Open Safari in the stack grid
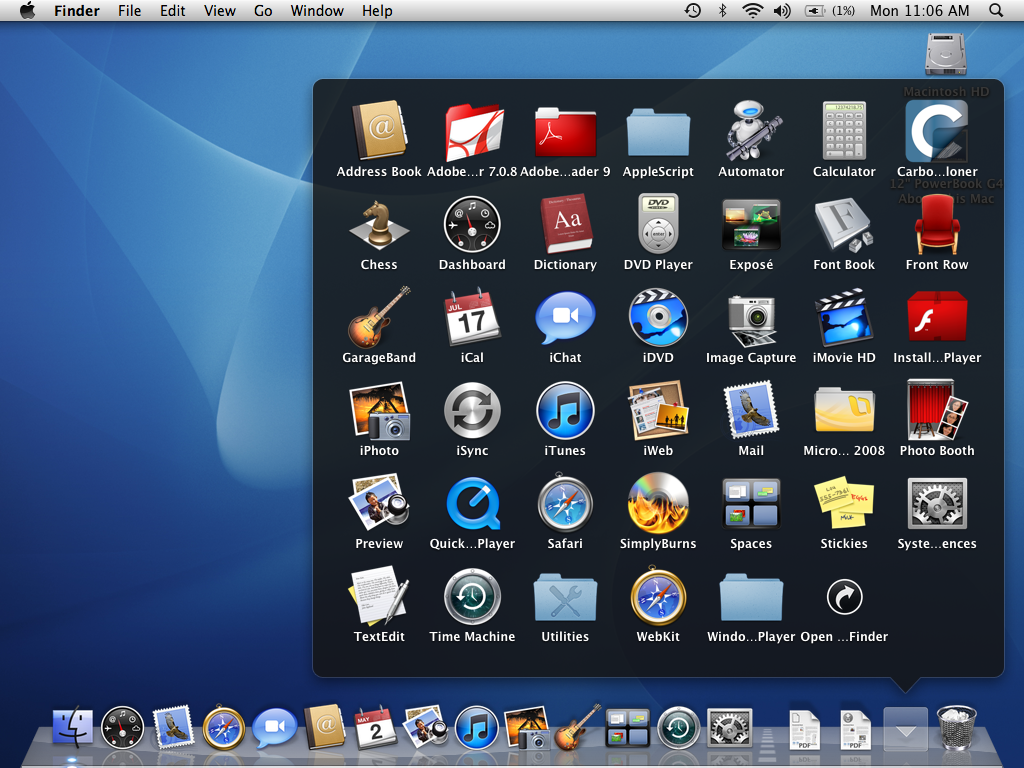The height and width of the screenshot is (768, 1024). pyautogui.click(x=565, y=503)
